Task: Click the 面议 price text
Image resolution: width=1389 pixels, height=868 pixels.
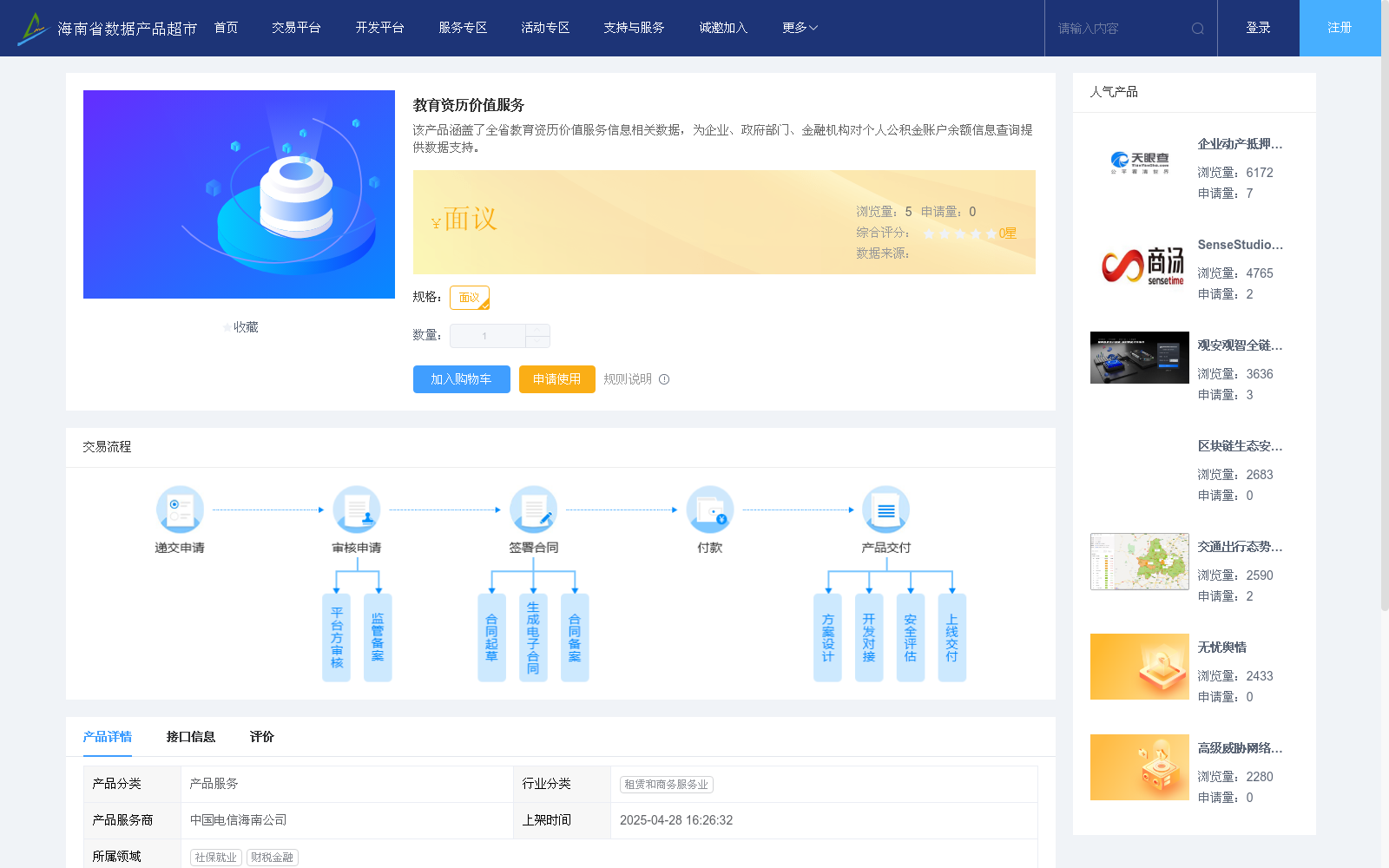Action: 471,219
